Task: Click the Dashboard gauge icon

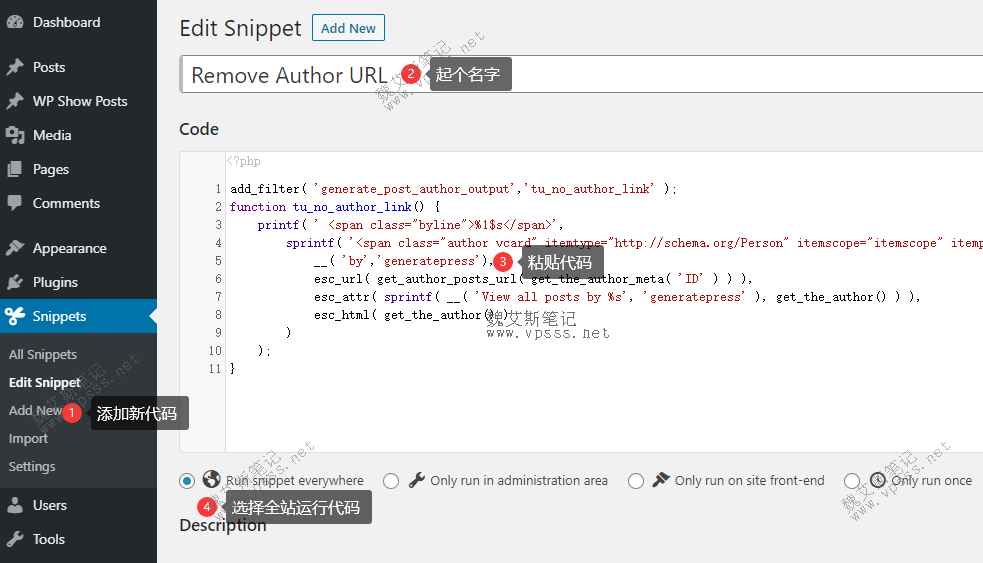Action: (x=15, y=22)
